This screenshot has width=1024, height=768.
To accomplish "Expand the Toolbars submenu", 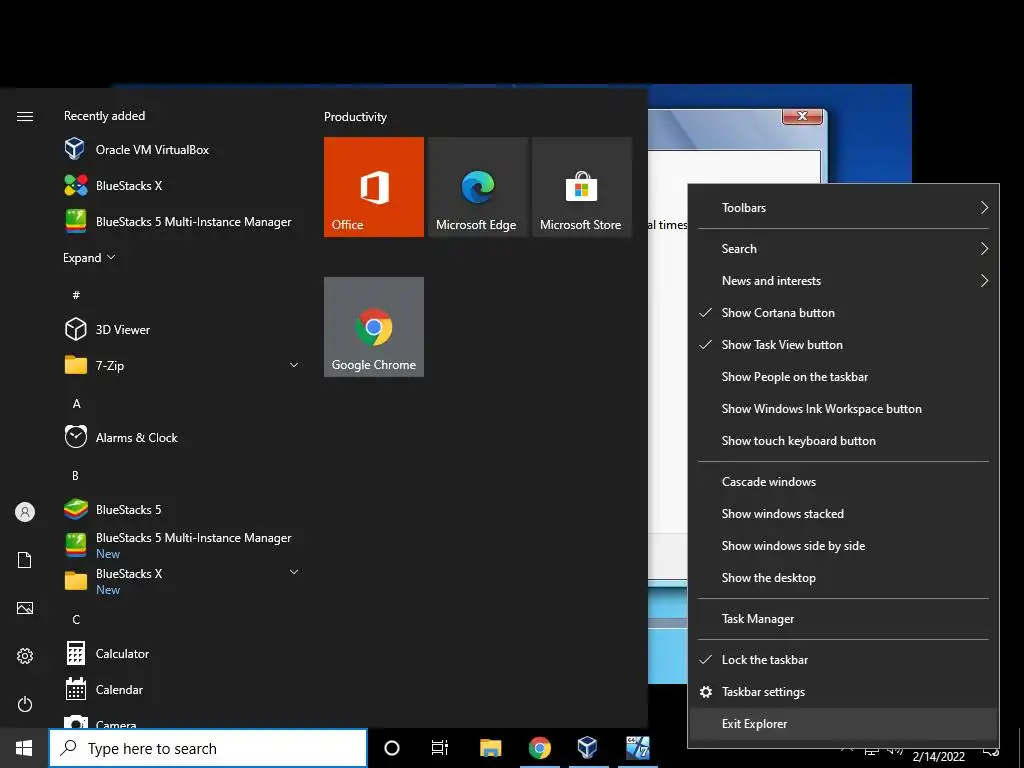I will coord(843,208).
